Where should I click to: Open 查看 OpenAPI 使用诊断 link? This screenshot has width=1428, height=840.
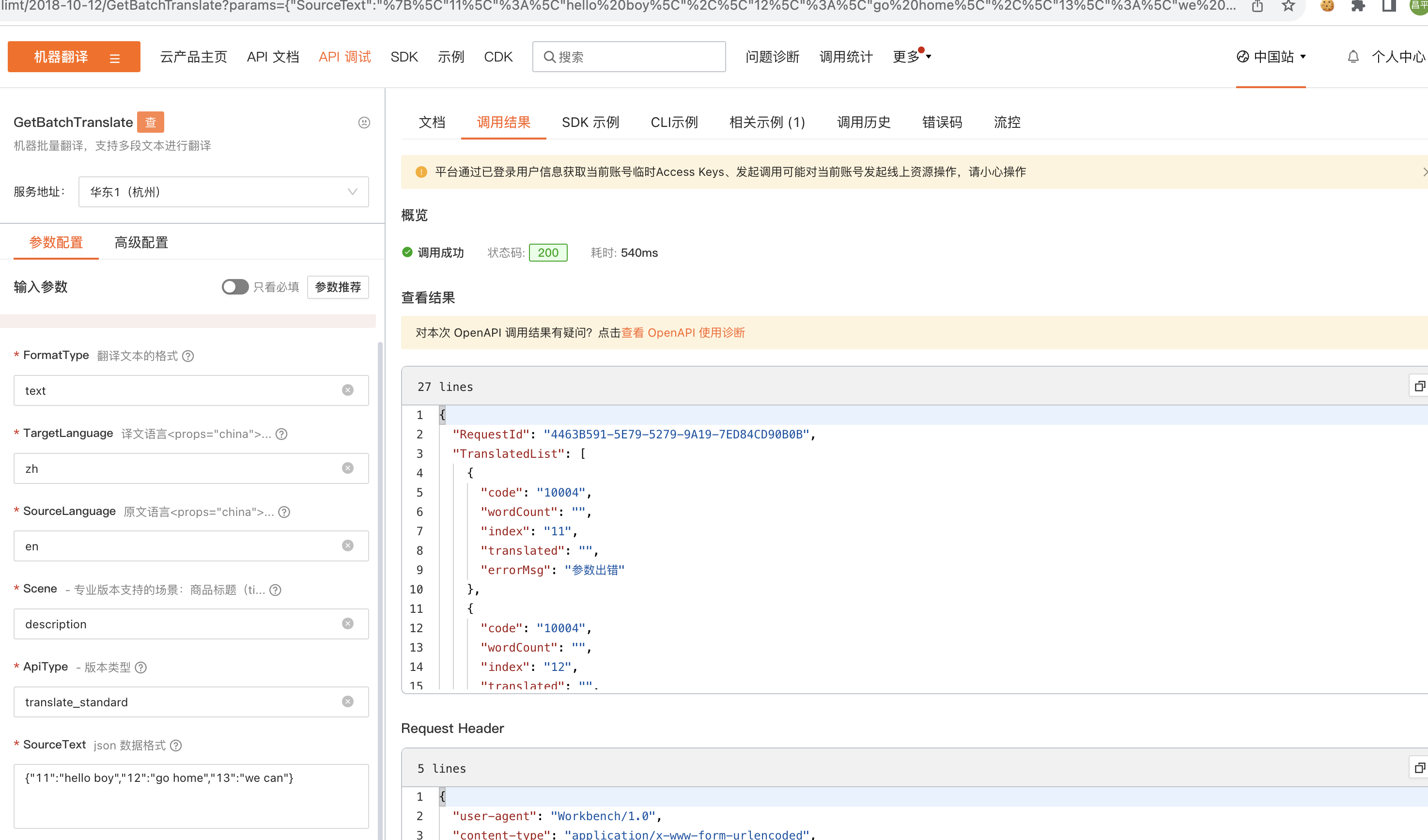pos(683,332)
